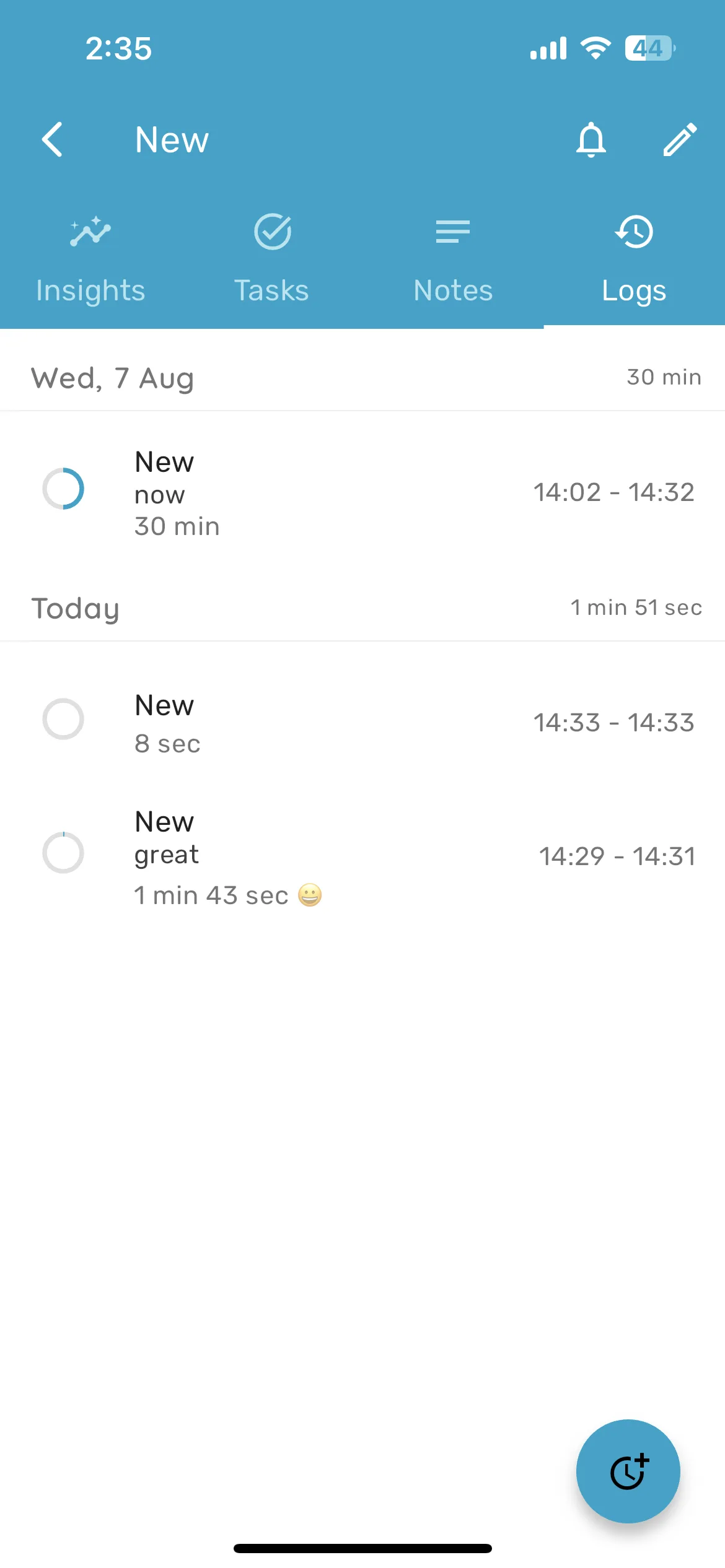Tap the Logs history clock icon
Viewport: 725px width, 1568px height.
click(634, 232)
